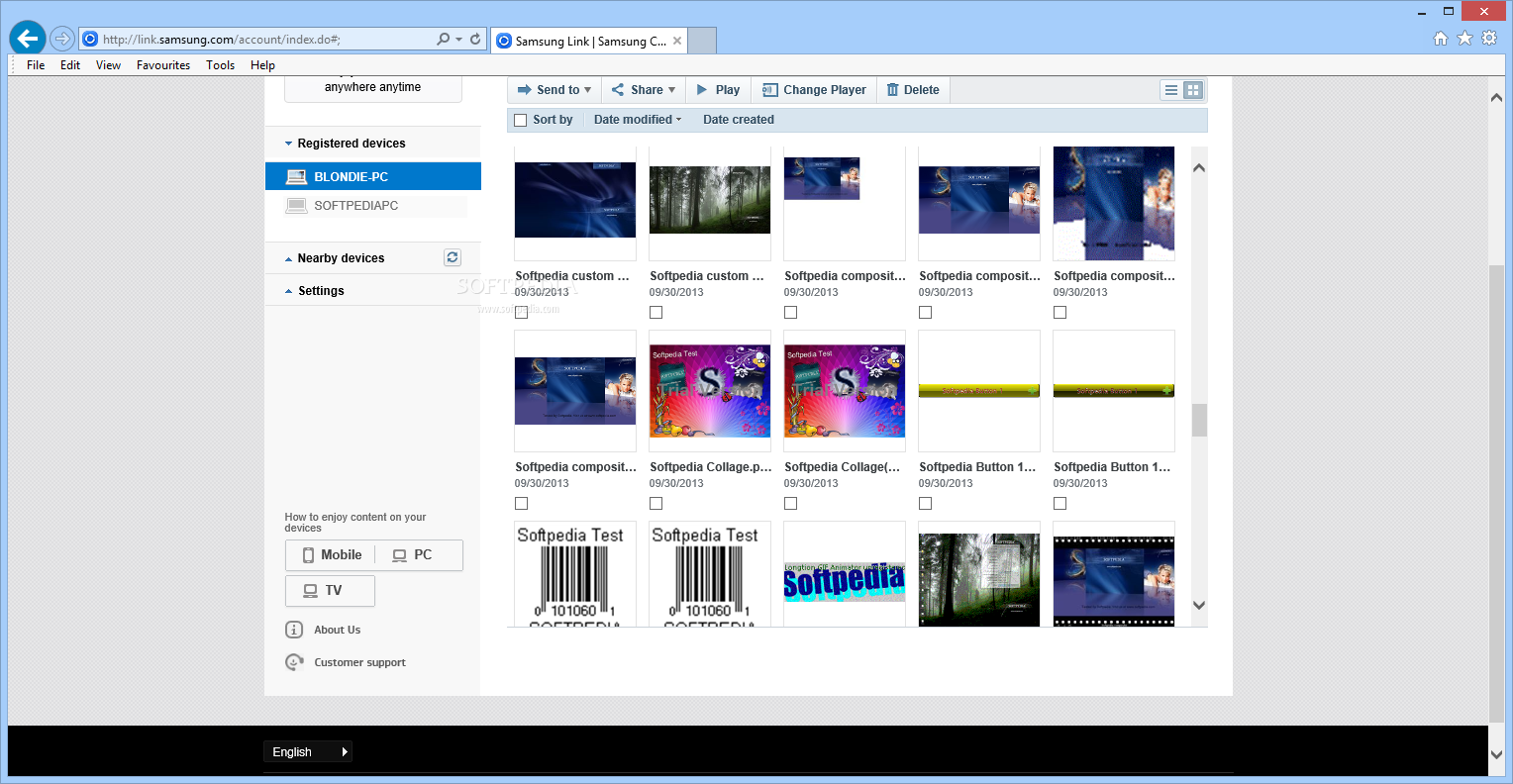The image size is (1513, 784).
Task: Check the forest Softpedia custom item's checkbox
Action: tap(656, 313)
